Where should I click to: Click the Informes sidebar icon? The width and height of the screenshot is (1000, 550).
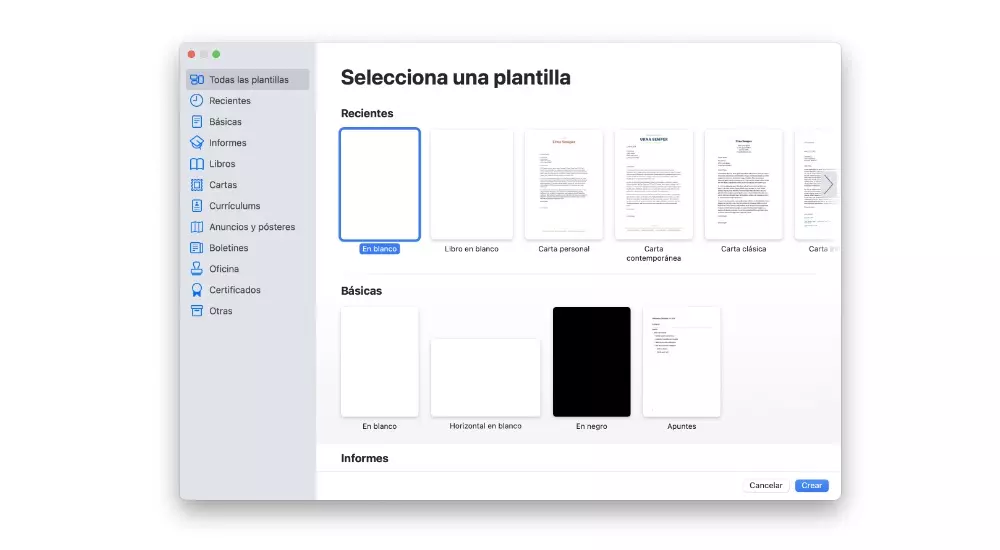197,143
